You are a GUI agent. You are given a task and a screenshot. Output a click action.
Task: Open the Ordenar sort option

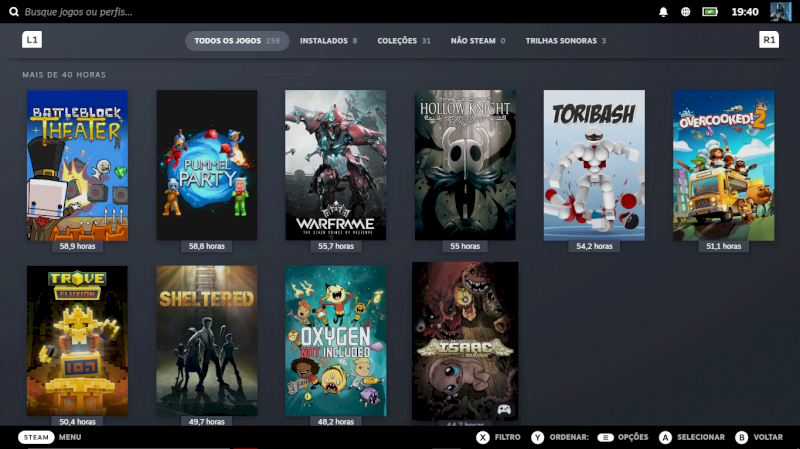(569, 437)
